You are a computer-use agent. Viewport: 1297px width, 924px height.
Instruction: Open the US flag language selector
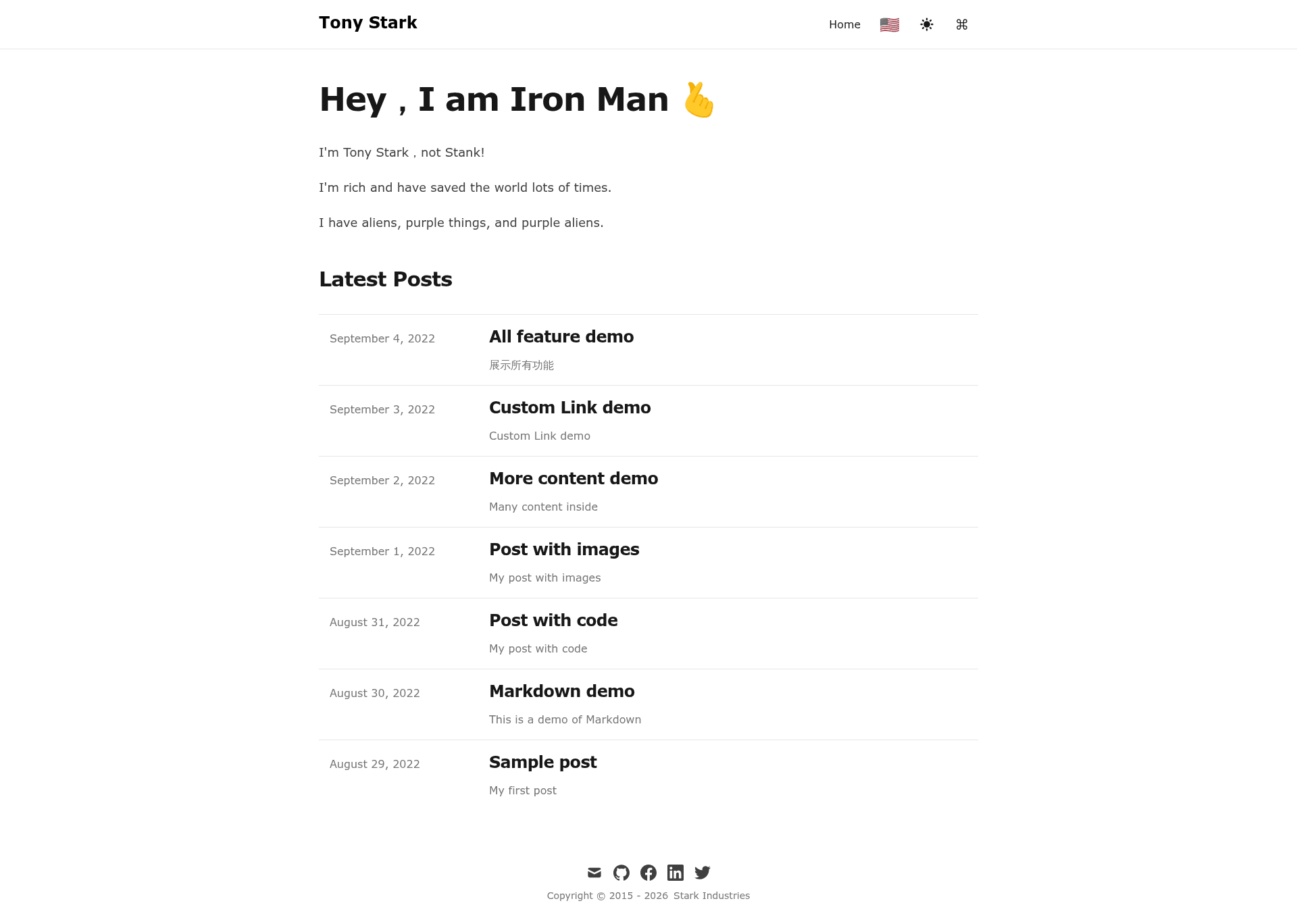click(x=890, y=25)
